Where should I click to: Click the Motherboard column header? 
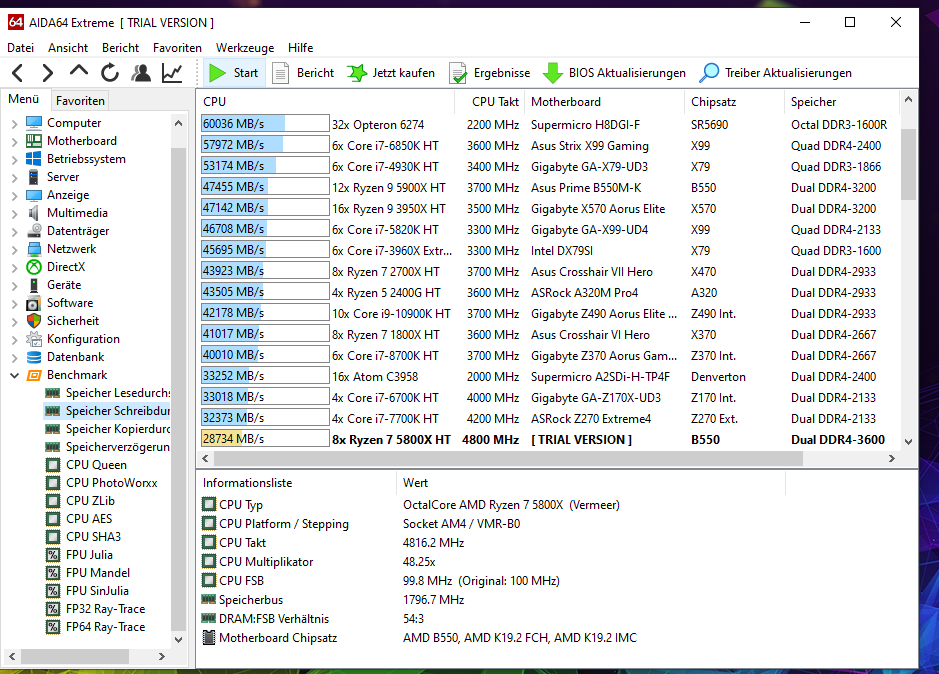click(604, 102)
